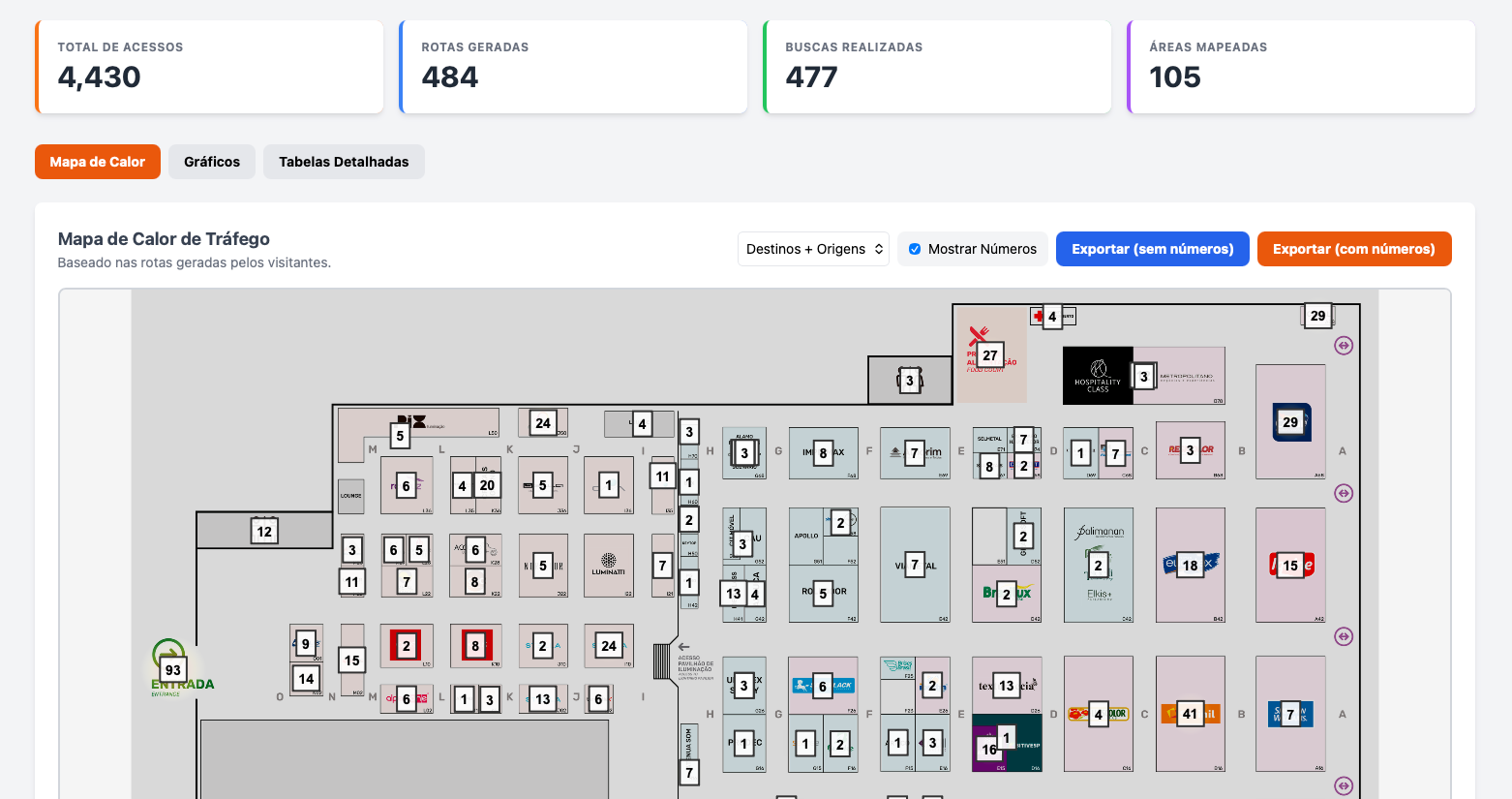This screenshot has height=799, width=1512.
Task: Click the food court fork-and-knife icon
Action: [x=977, y=336]
